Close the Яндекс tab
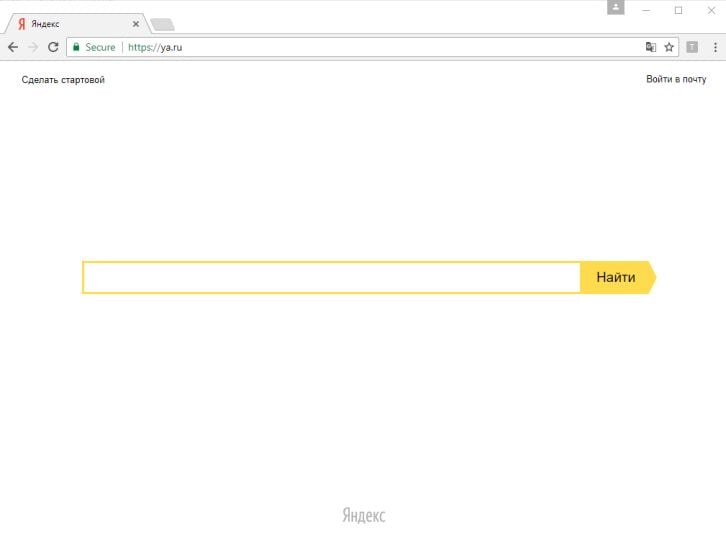The width and height of the screenshot is (726, 534). pyautogui.click(x=136, y=24)
